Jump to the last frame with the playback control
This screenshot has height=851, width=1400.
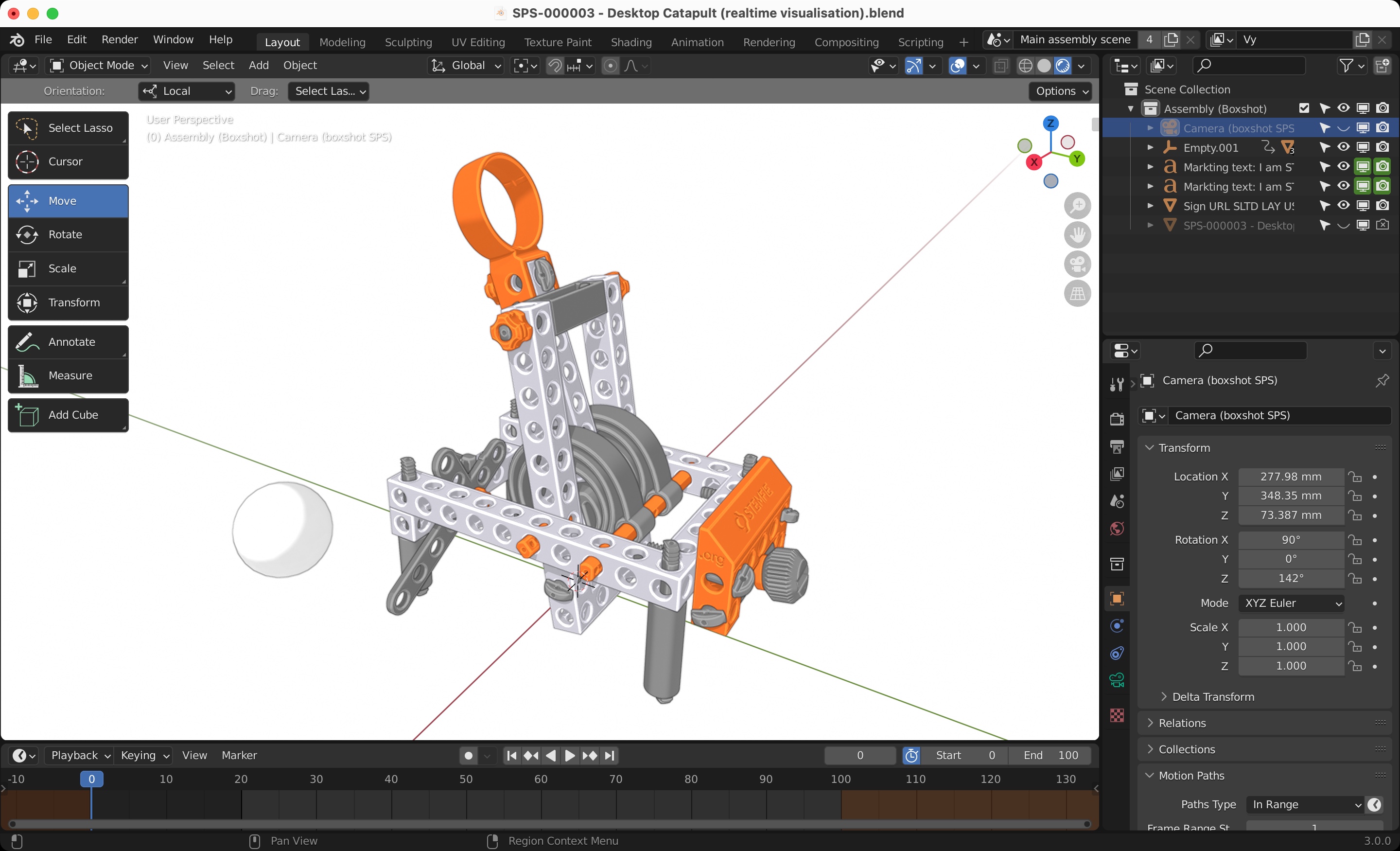pyautogui.click(x=610, y=756)
